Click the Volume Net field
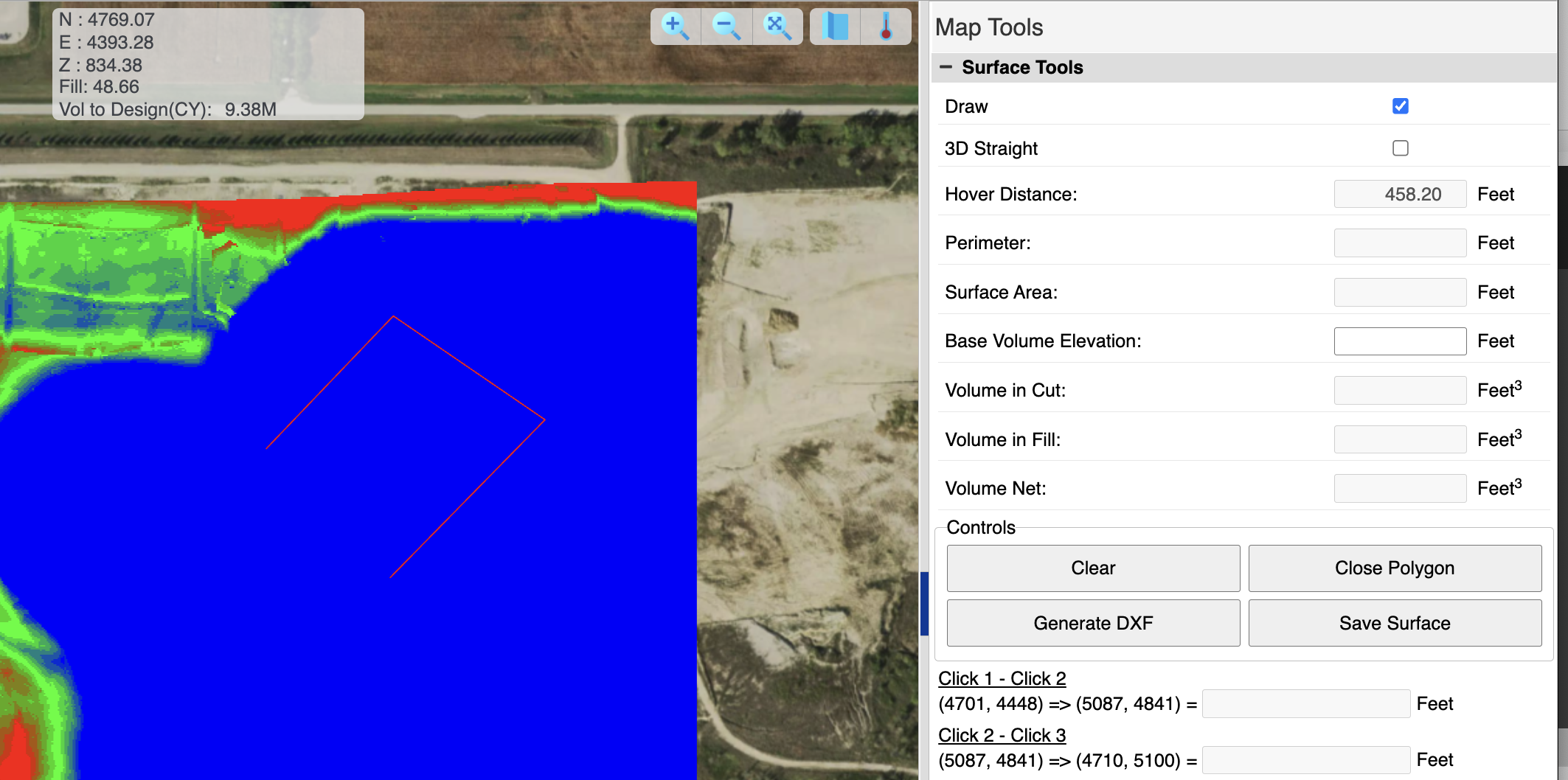Screen dimensions: 1568x780 coord(1400,488)
